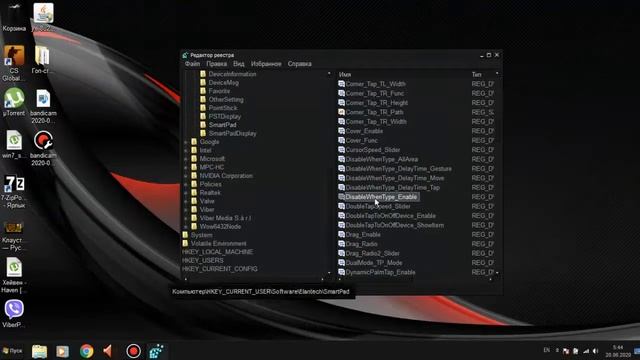
Task: Select the DynamicPalmTap_Enable value
Action: [x=380, y=272]
